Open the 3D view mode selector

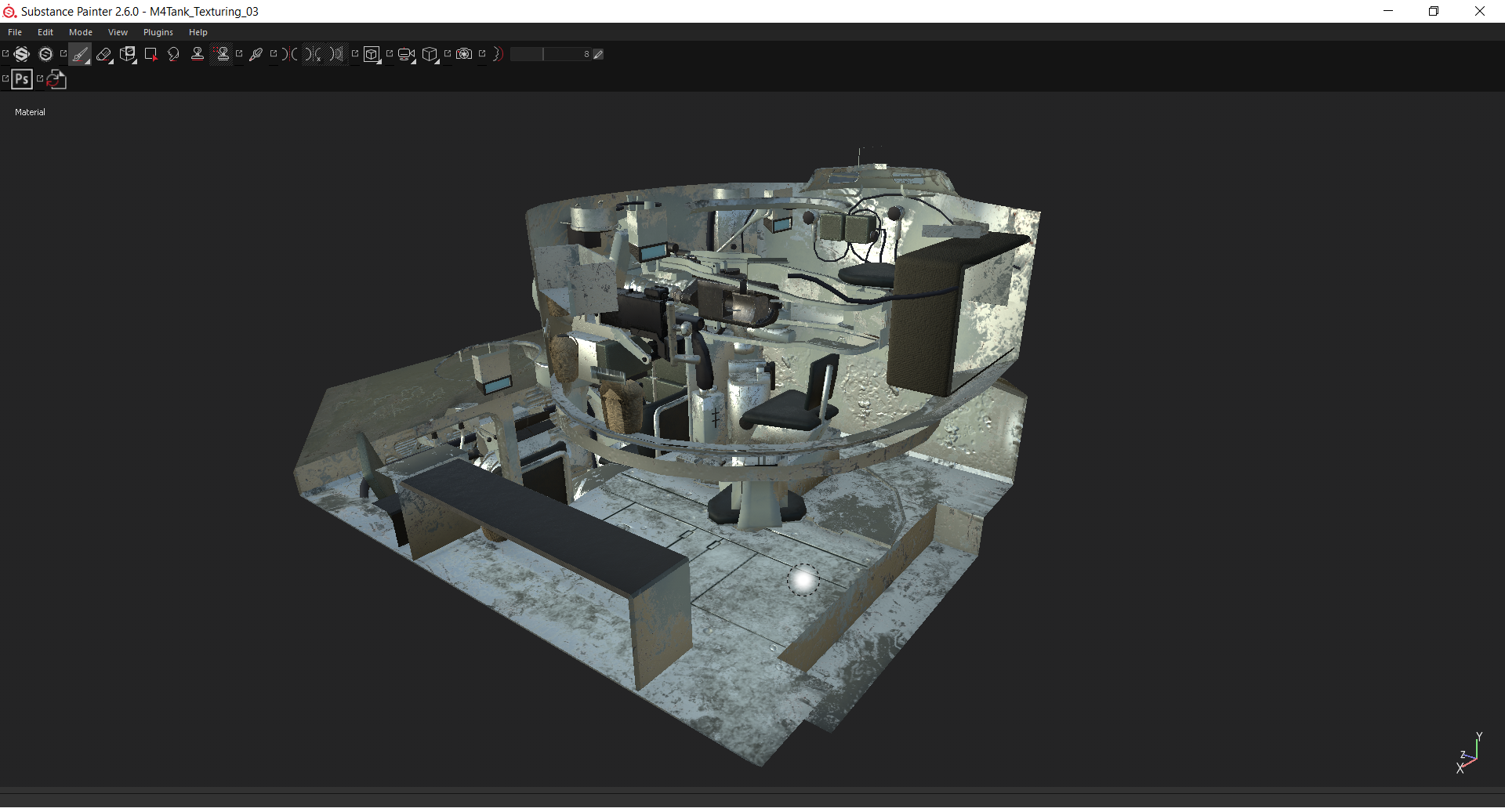click(x=372, y=54)
